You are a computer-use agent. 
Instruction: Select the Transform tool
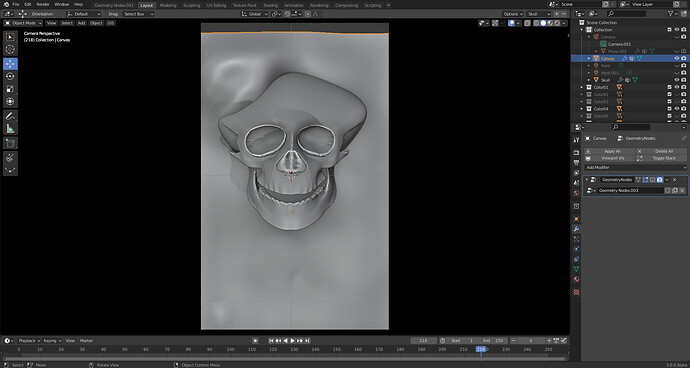pos(11,102)
